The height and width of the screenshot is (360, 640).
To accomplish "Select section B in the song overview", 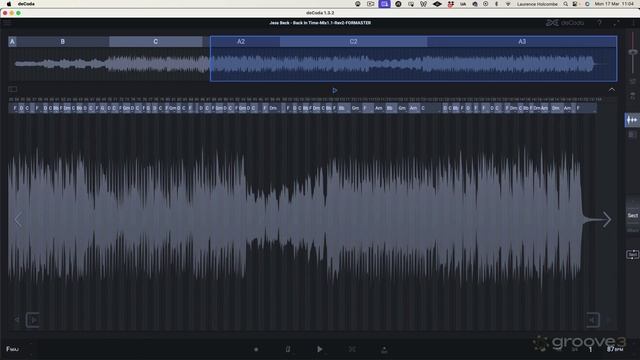I will point(62,42).
